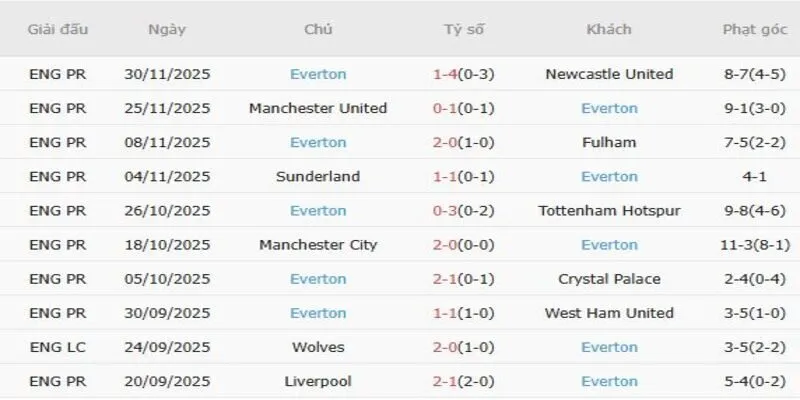Image resolution: width=800 pixels, height=400 pixels.
Task: Open the Manchester City team link
Action: pos(318,245)
